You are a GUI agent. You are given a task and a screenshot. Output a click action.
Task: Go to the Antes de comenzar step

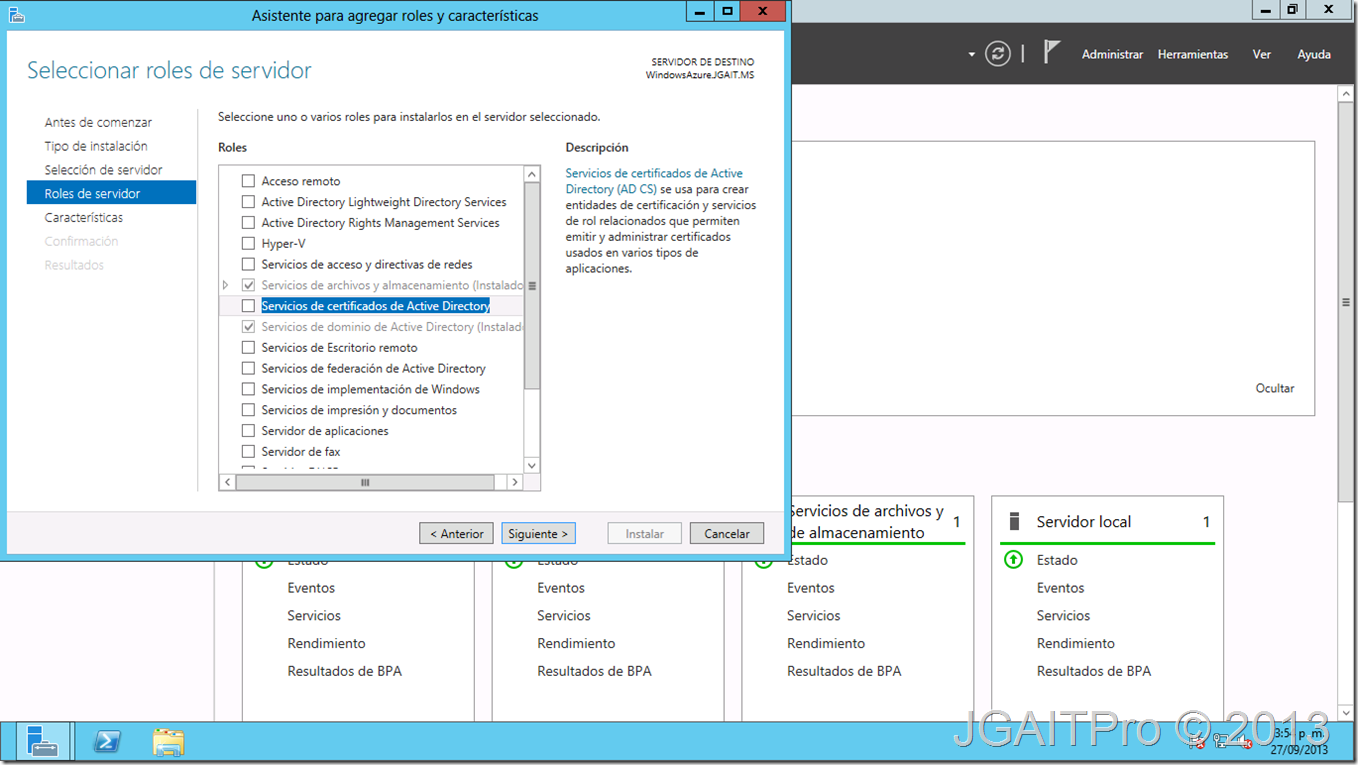pyautogui.click(x=98, y=122)
